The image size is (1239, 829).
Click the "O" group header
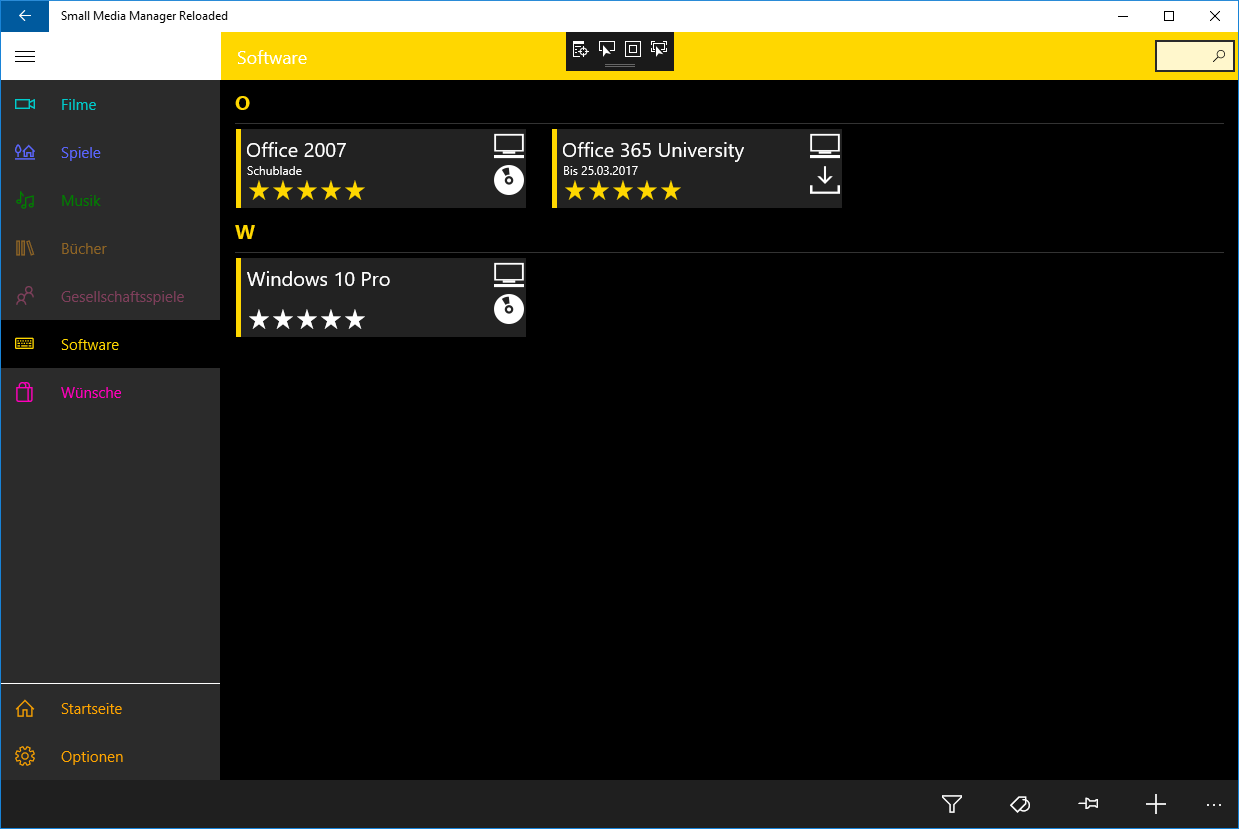[x=242, y=103]
